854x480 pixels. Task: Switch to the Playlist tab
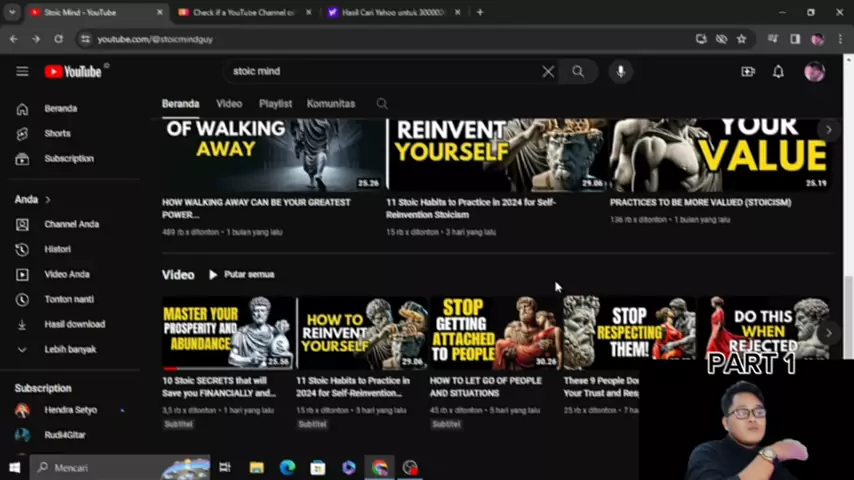(275, 104)
